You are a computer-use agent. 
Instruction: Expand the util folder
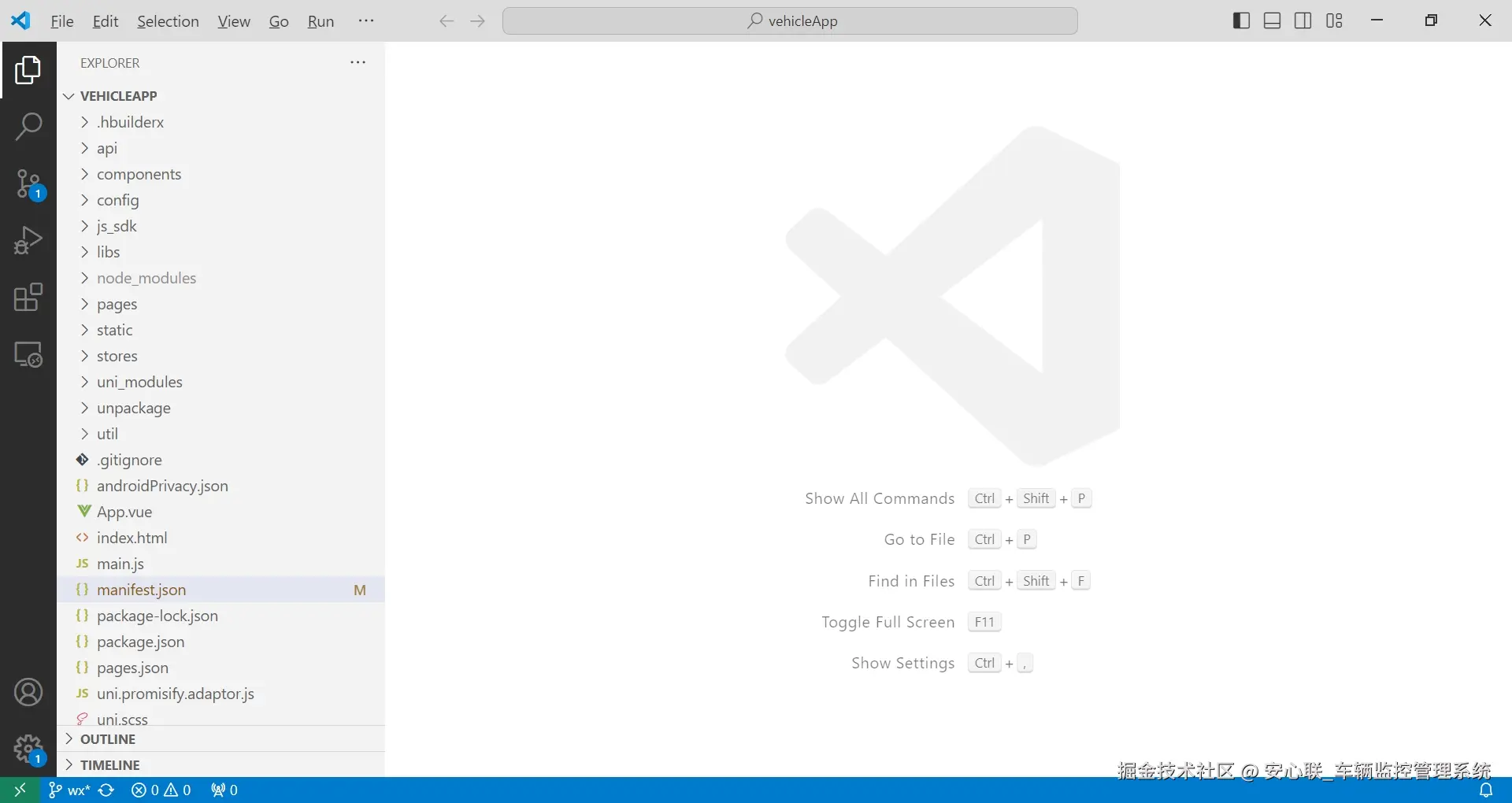coord(220,434)
